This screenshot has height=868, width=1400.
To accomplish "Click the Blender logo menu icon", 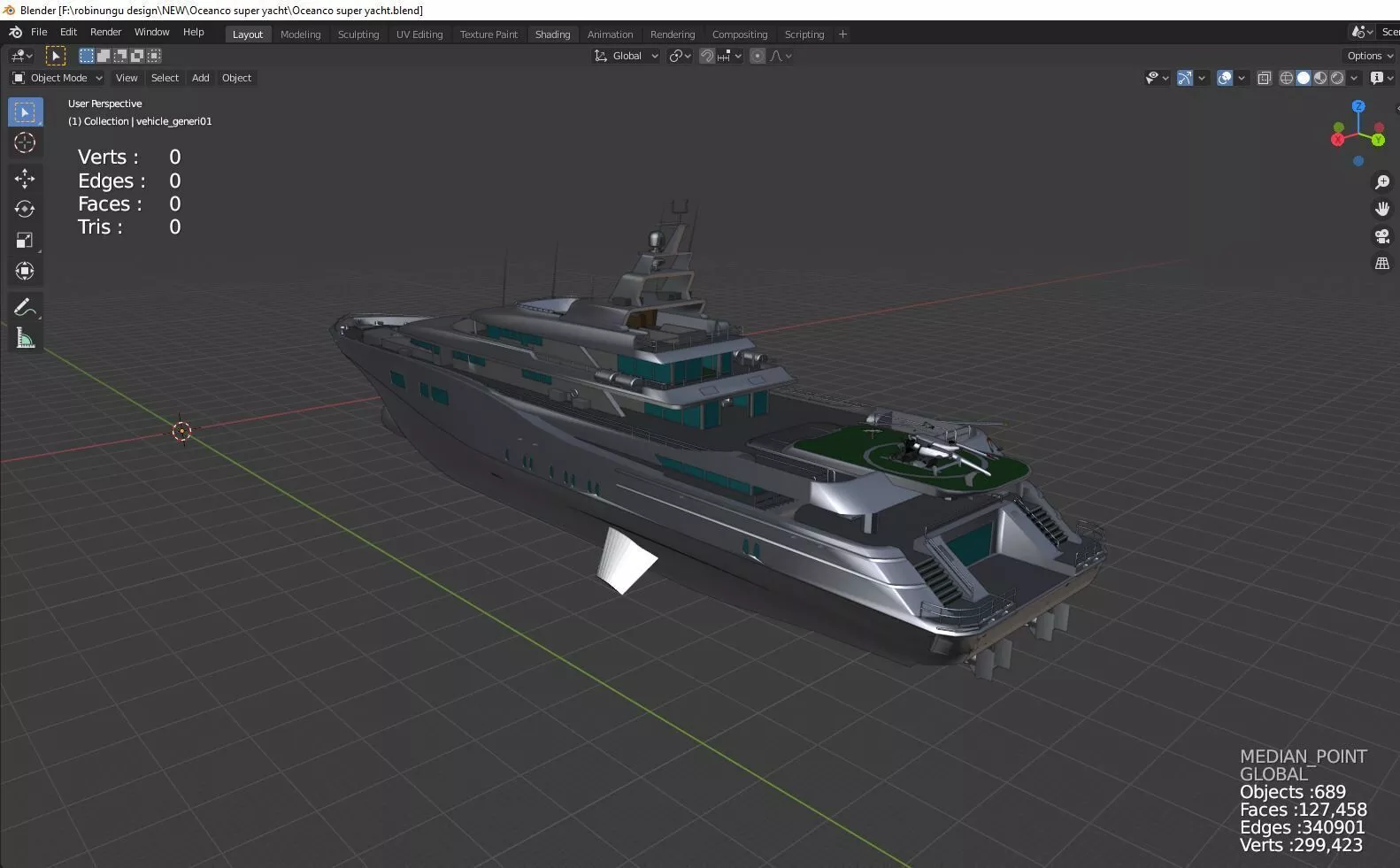I will point(15,32).
